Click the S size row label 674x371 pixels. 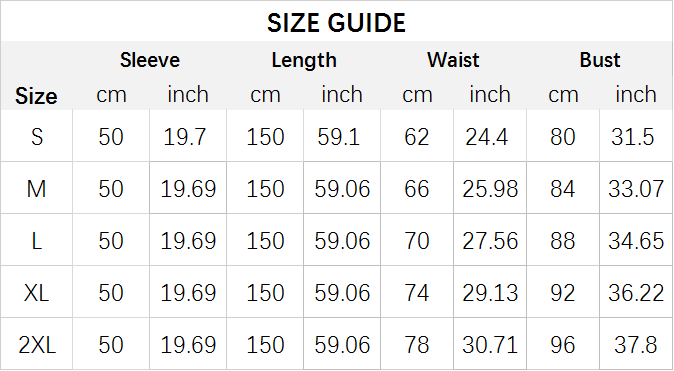[x=37, y=137]
